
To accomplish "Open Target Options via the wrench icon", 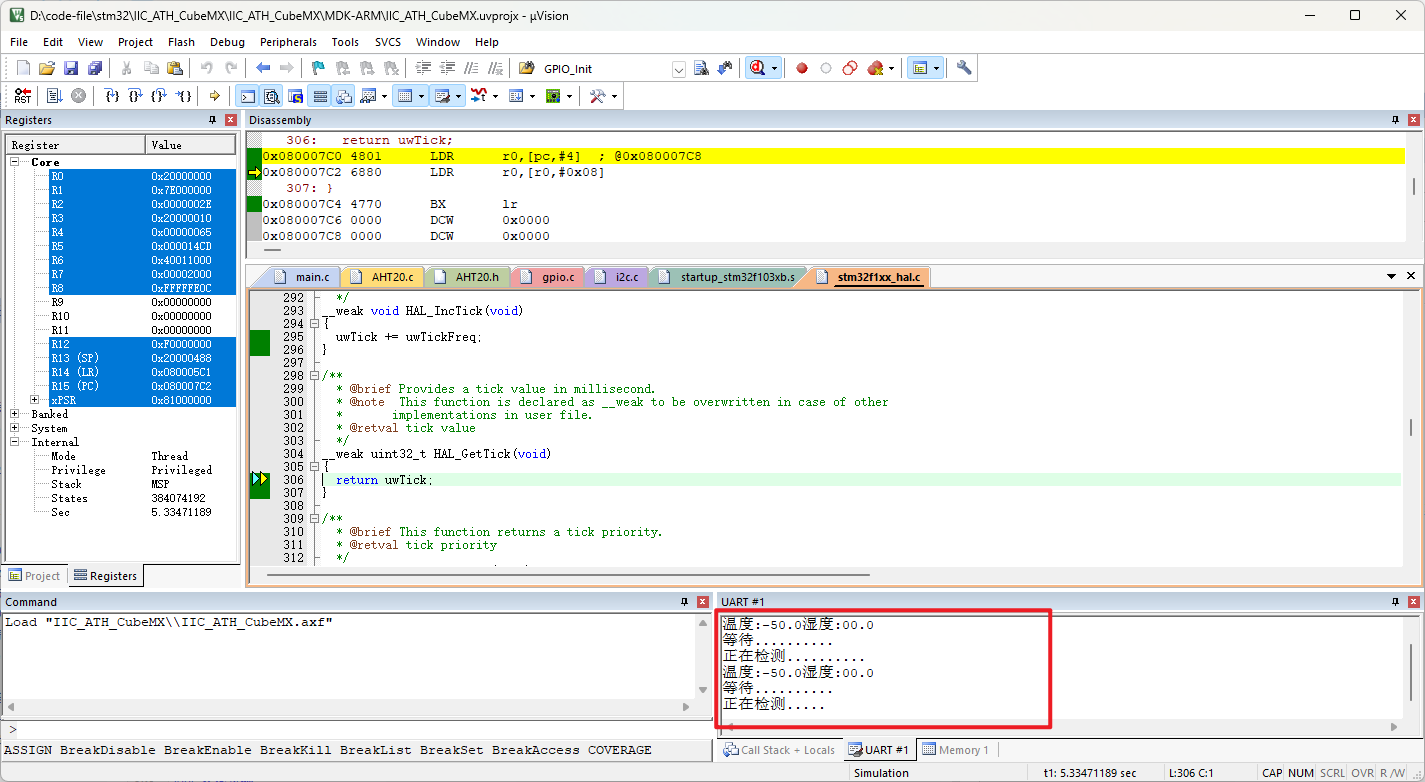I will pos(962,68).
